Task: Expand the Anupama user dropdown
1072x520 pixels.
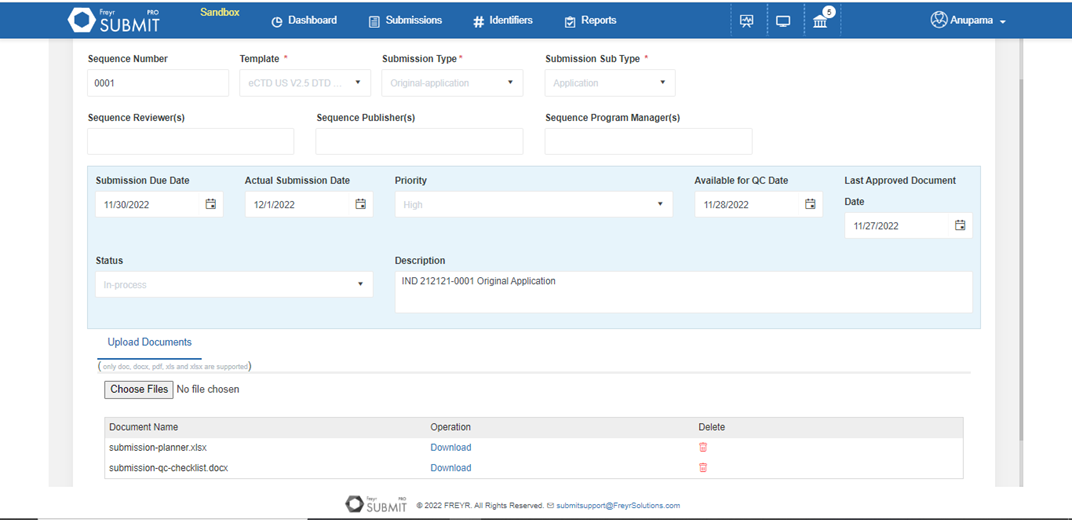Action: 1002,22
